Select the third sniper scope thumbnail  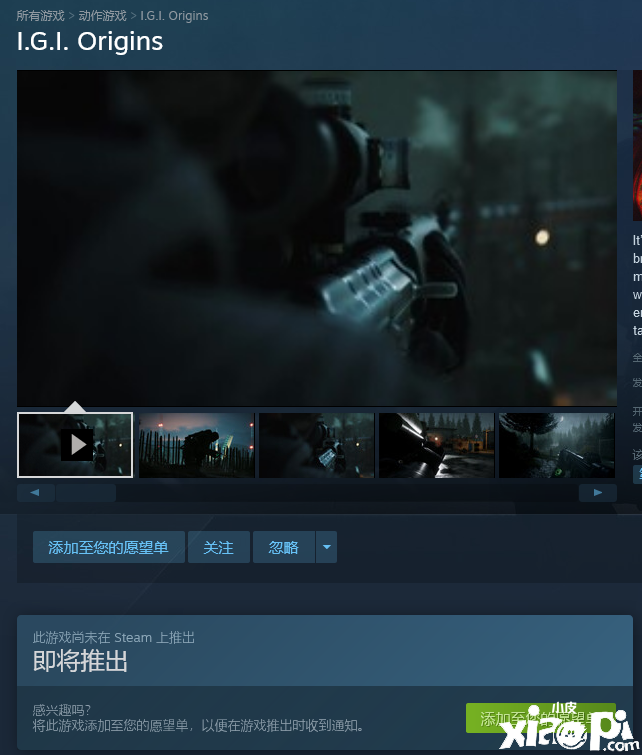click(316, 445)
